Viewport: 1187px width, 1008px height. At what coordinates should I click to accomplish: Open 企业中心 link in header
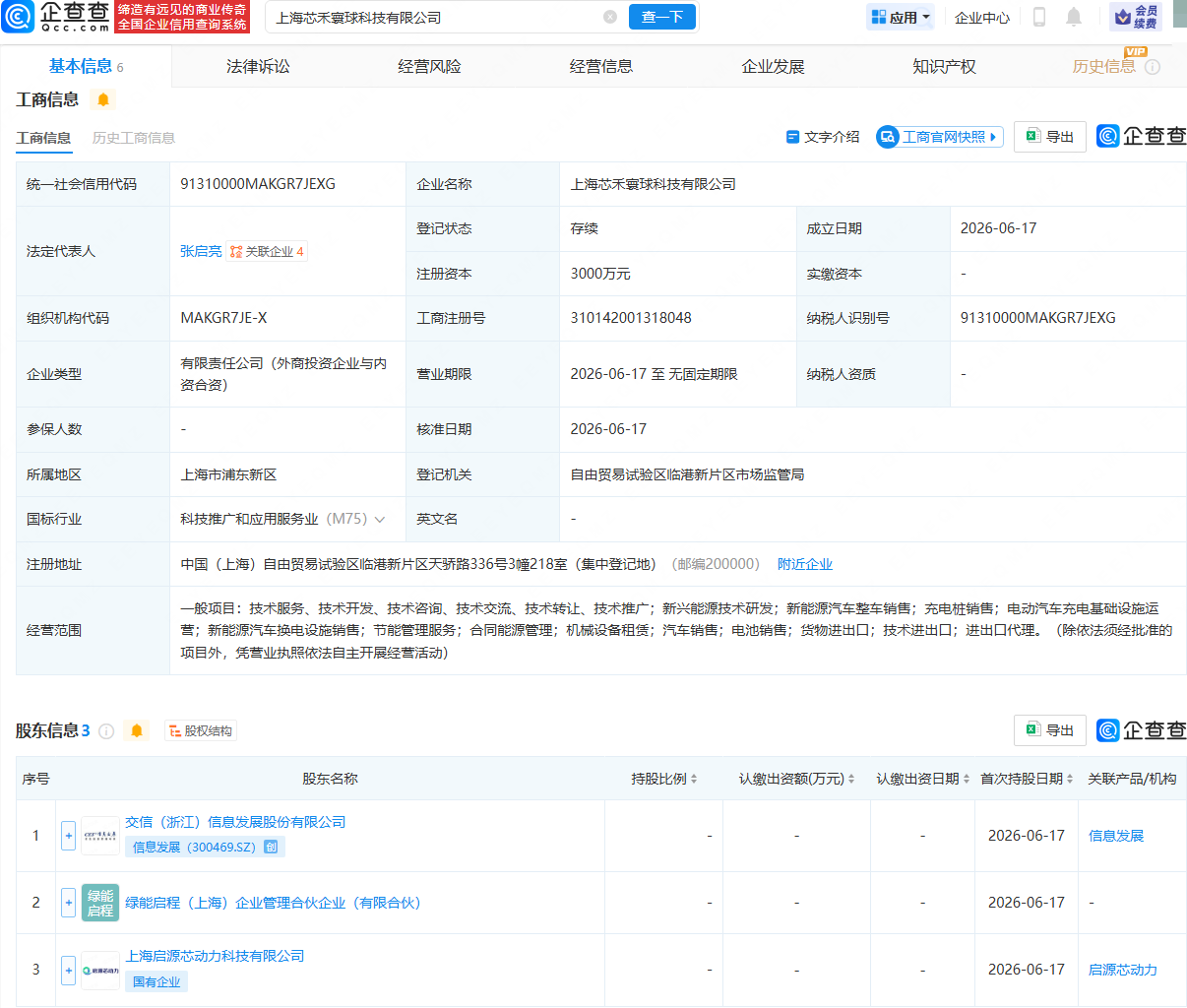[982, 18]
